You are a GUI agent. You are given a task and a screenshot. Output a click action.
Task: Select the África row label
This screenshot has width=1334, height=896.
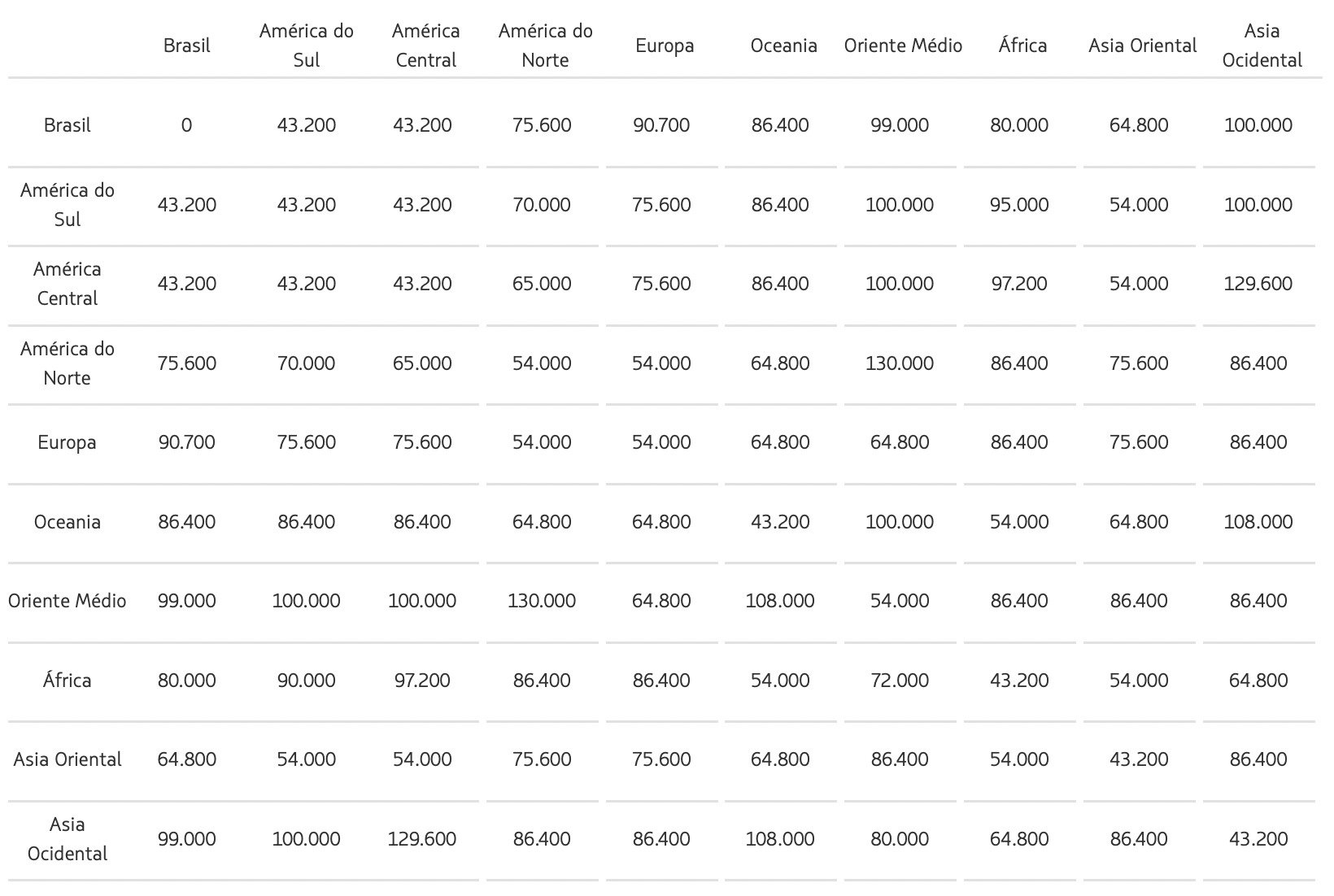pyautogui.click(x=68, y=681)
